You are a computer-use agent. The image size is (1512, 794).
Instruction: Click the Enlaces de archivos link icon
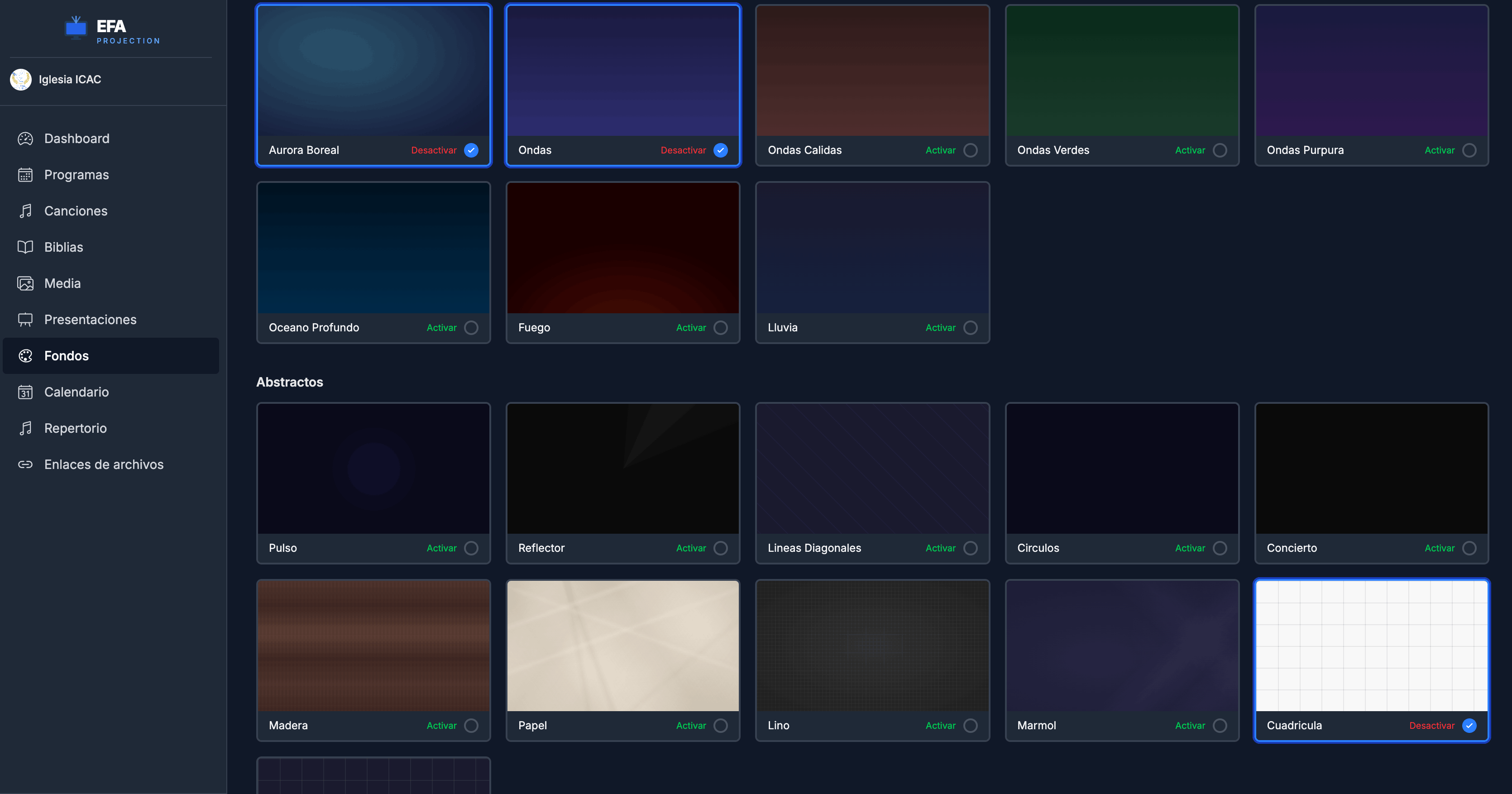[25, 465]
